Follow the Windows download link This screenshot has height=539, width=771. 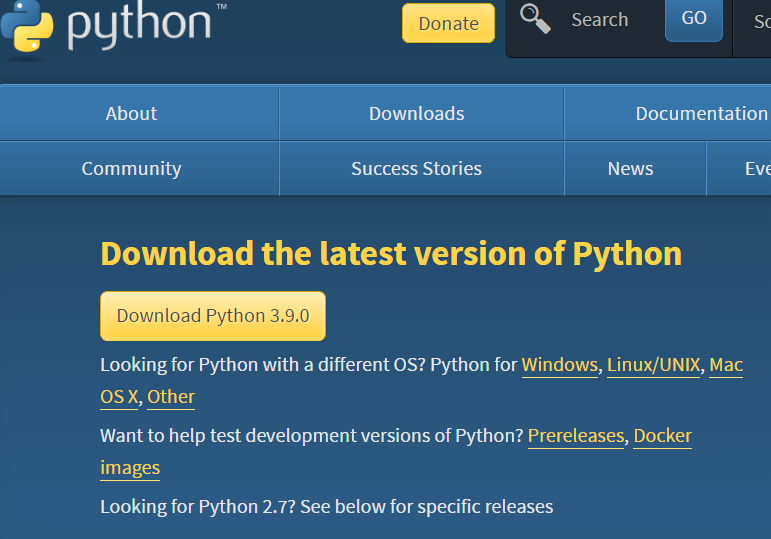point(560,365)
